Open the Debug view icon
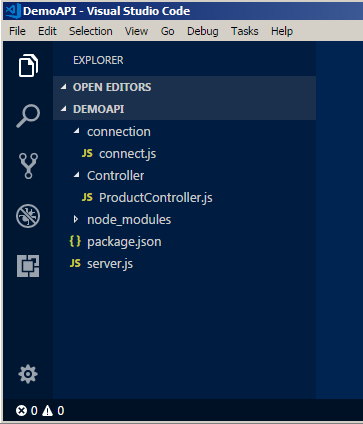 [28, 216]
